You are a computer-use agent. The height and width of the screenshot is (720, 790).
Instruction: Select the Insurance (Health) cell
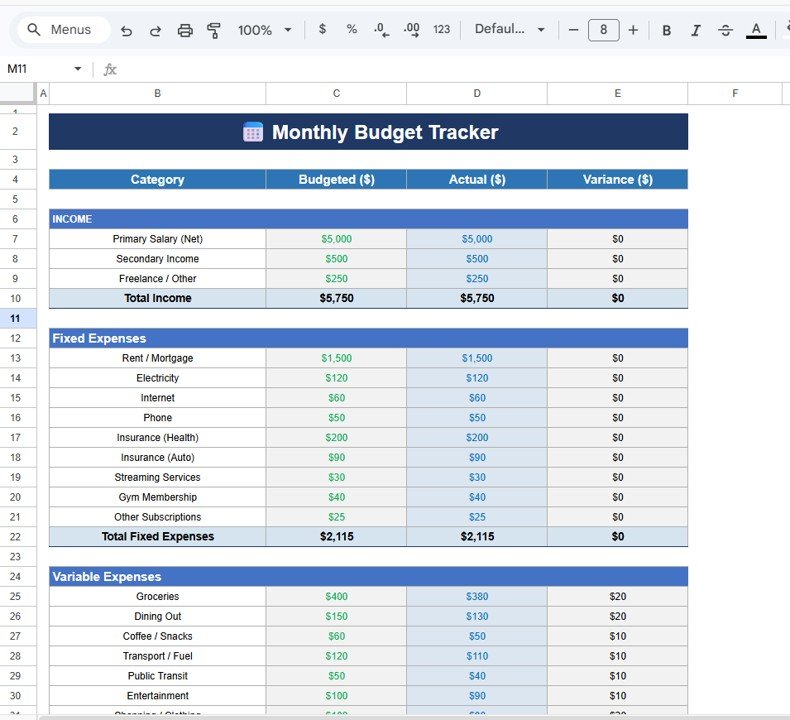[158, 437]
